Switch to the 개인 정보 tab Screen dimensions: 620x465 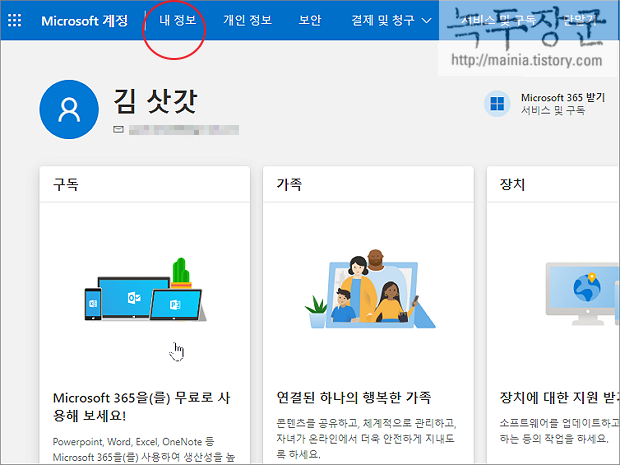pyautogui.click(x=248, y=20)
